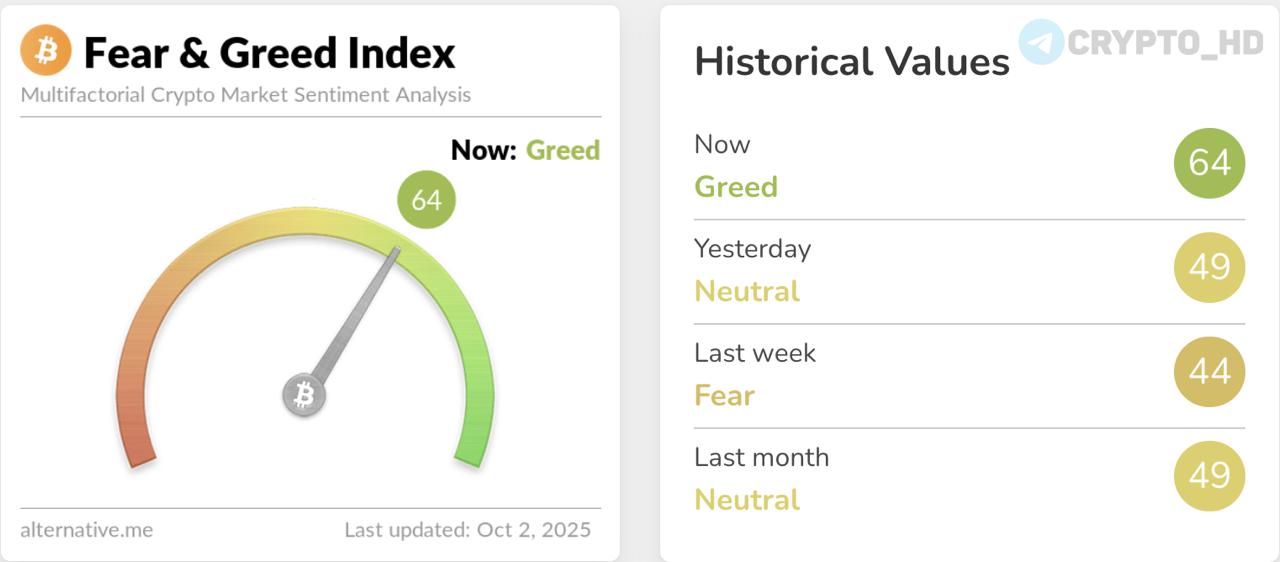Open the alternative.me source link
The height and width of the screenshot is (562, 1280).
click(86, 530)
